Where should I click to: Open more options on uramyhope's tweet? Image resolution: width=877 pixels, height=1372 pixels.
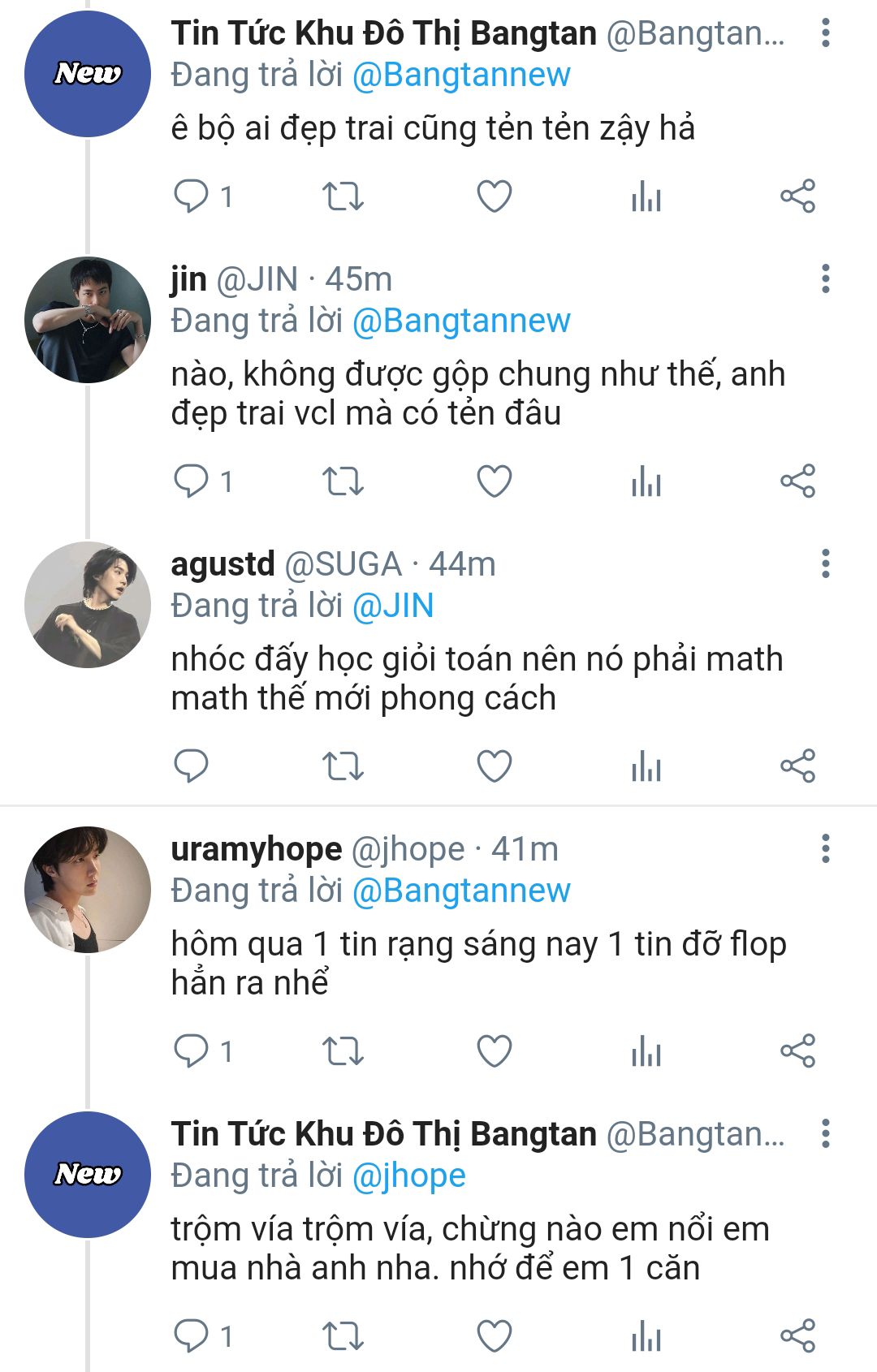tap(825, 849)
